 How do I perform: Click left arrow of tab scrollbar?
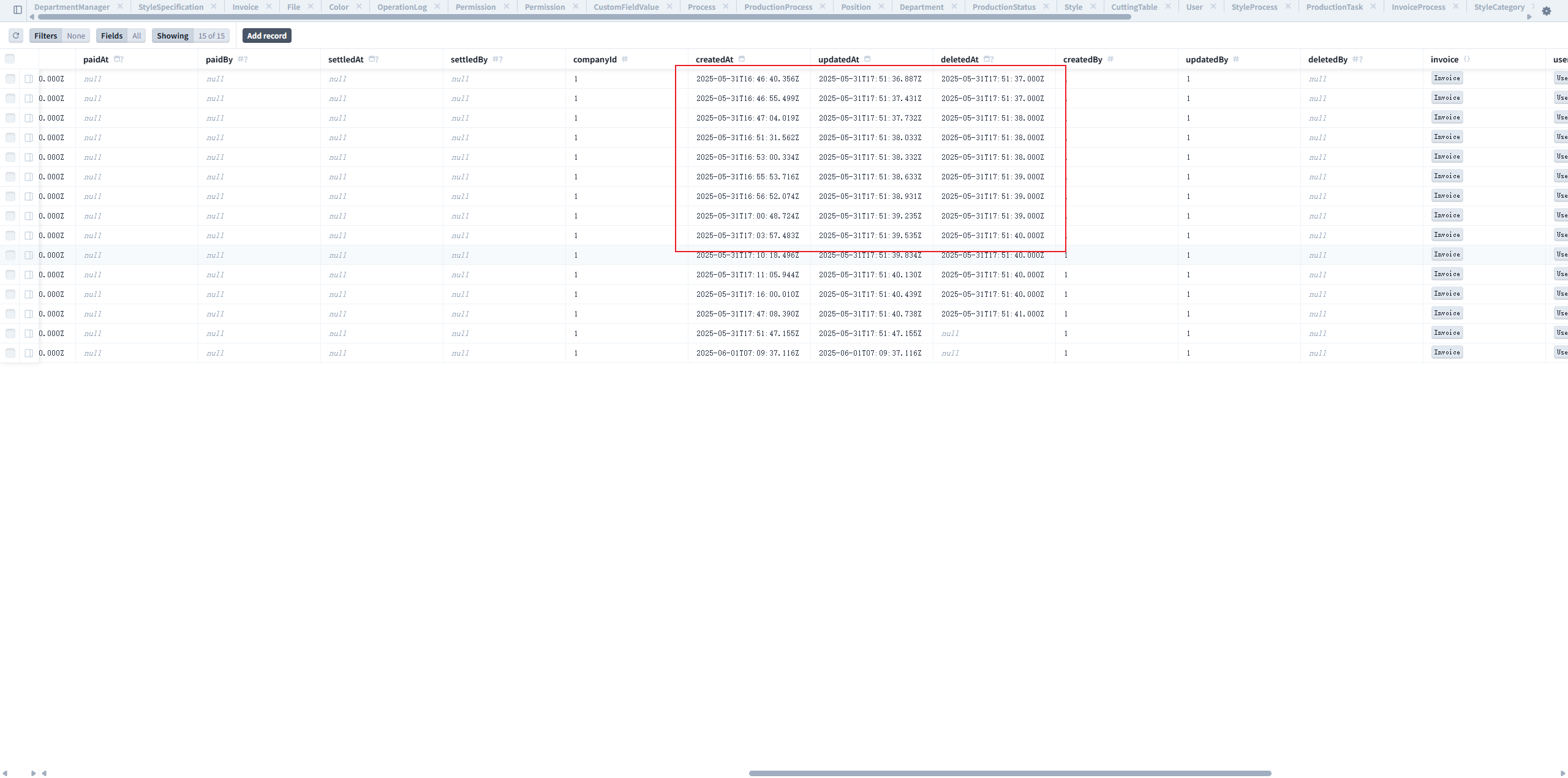point(32,17)
